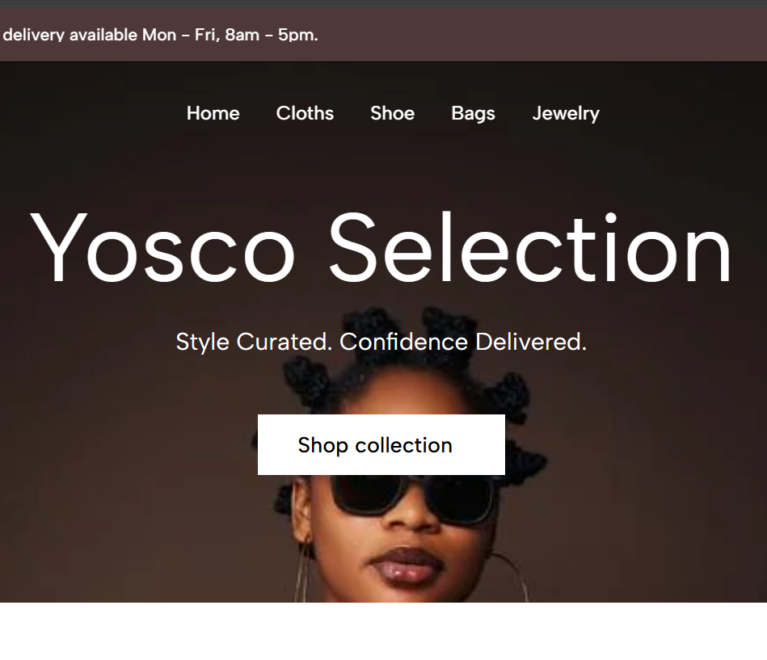Click the Style Curated tagline text

[x=380, y=342]
